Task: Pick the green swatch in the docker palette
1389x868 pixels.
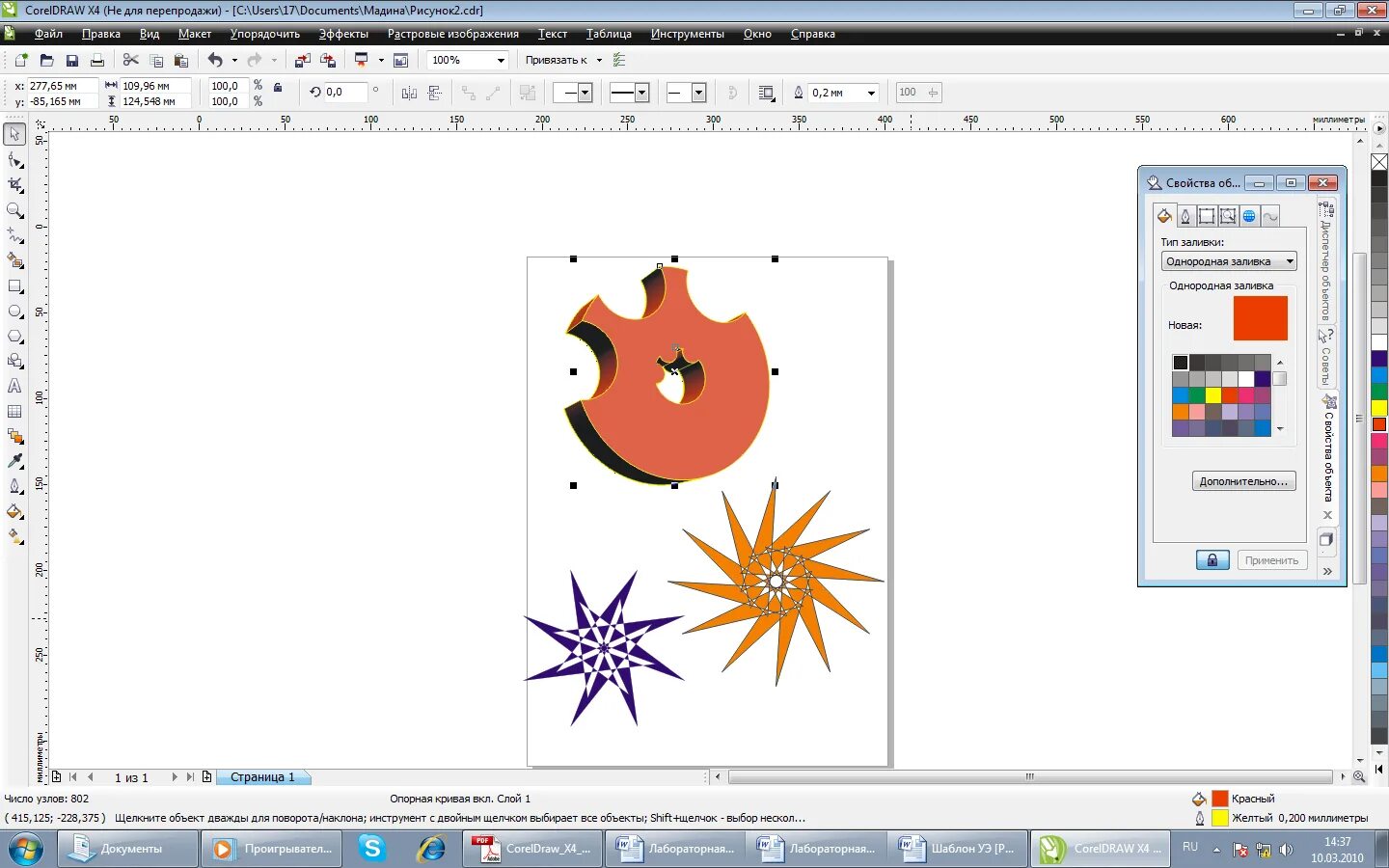Action: coord(1197,395)
